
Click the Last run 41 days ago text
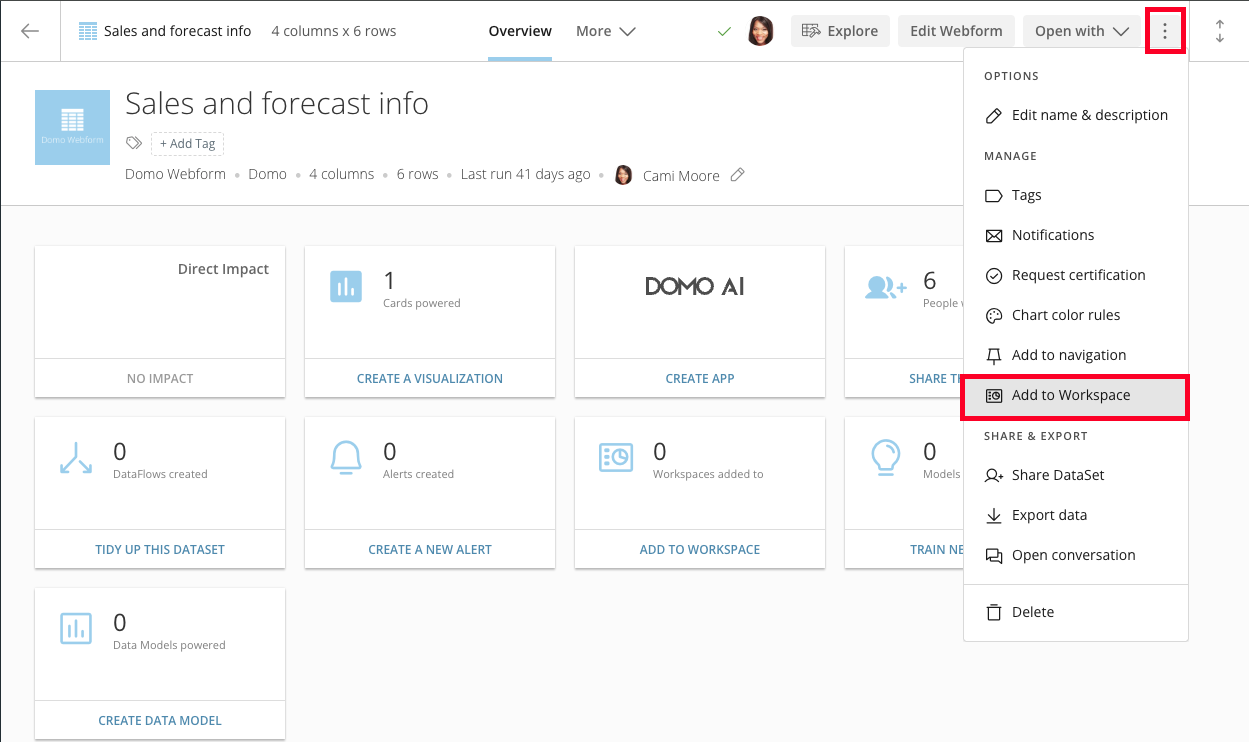[525, 174]
